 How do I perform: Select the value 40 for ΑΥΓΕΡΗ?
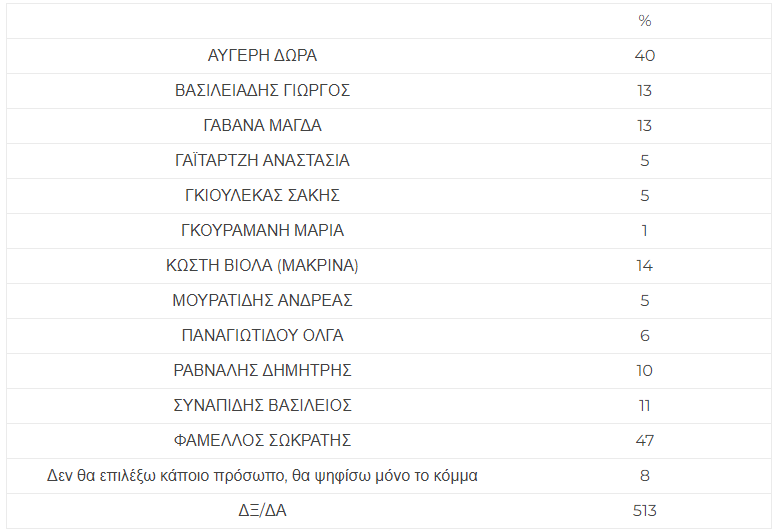coord(645,55)
